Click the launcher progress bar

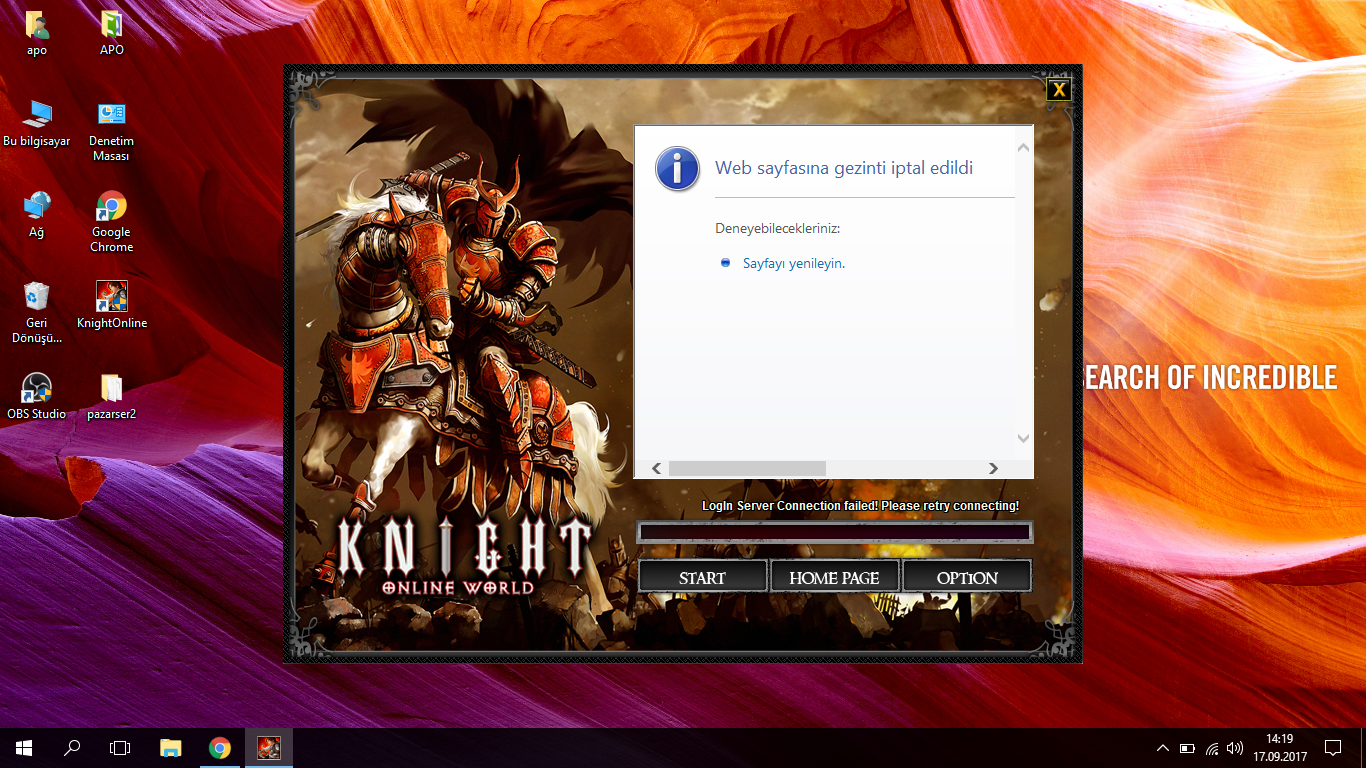834,531
